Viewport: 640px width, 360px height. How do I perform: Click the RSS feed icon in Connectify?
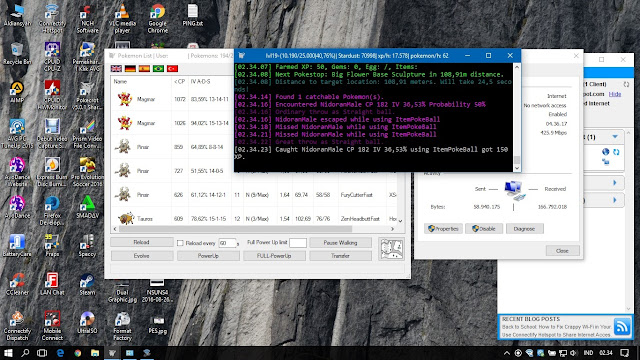[x=622, y=327]
